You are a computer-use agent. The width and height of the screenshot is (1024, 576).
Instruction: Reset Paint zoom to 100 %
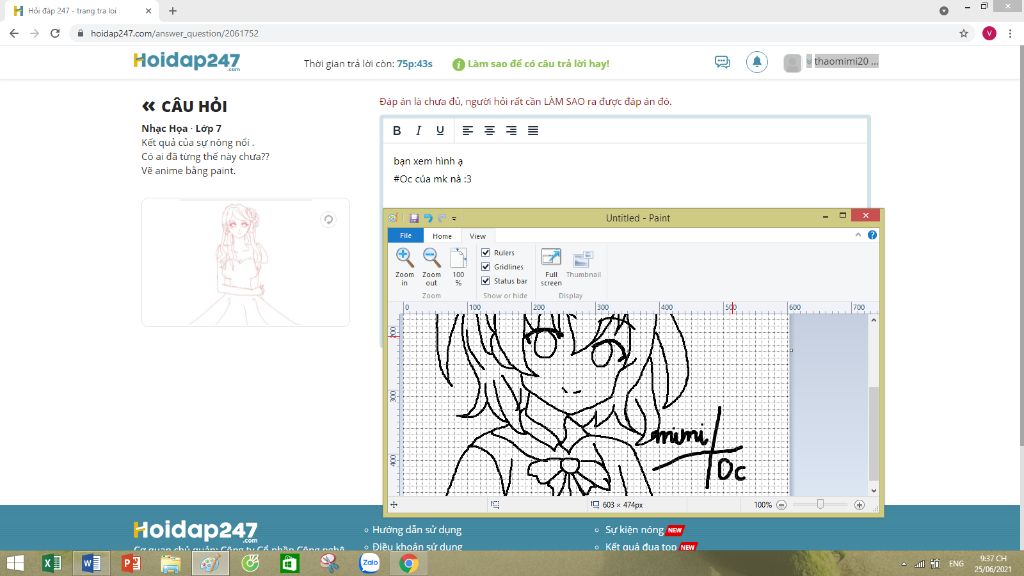point(458,266)
